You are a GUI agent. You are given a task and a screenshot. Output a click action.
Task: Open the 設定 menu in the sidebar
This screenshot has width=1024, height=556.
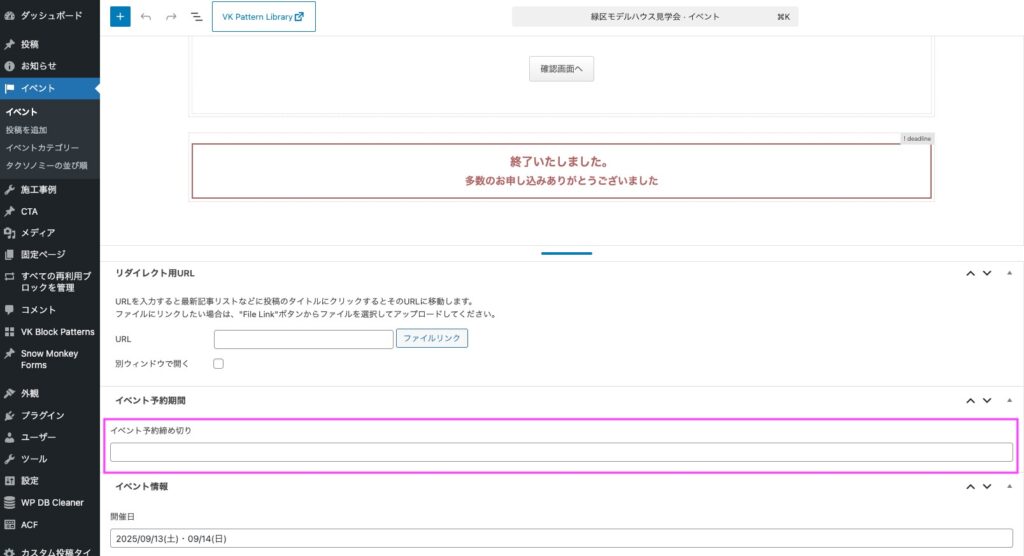click(x=30, y=481)
